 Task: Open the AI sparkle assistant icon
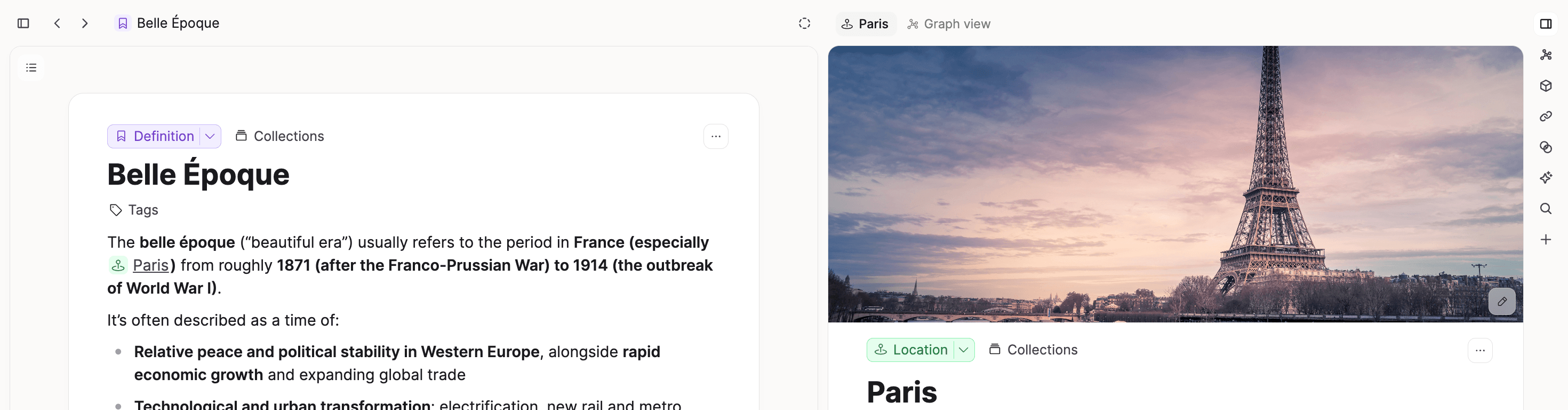point(1546,178)
